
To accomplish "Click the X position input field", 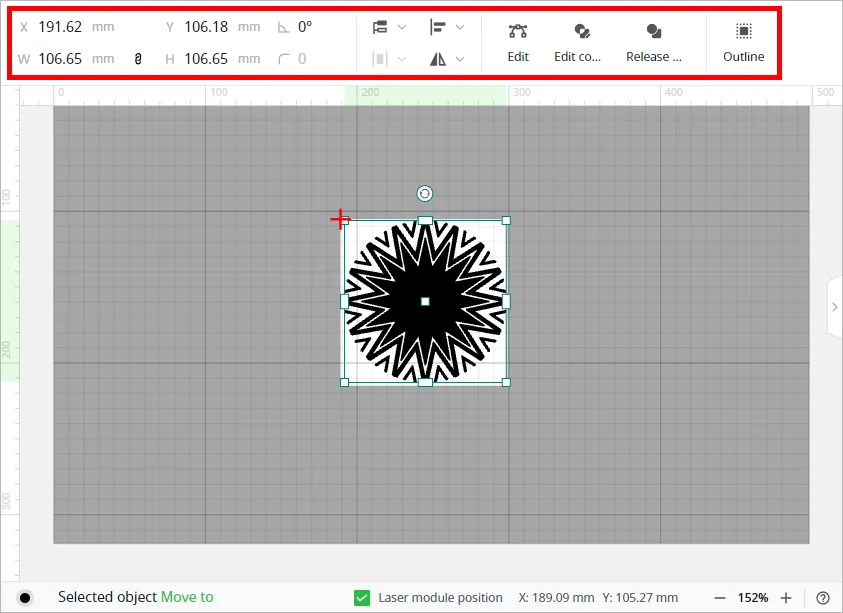I will tap(60, 27).
